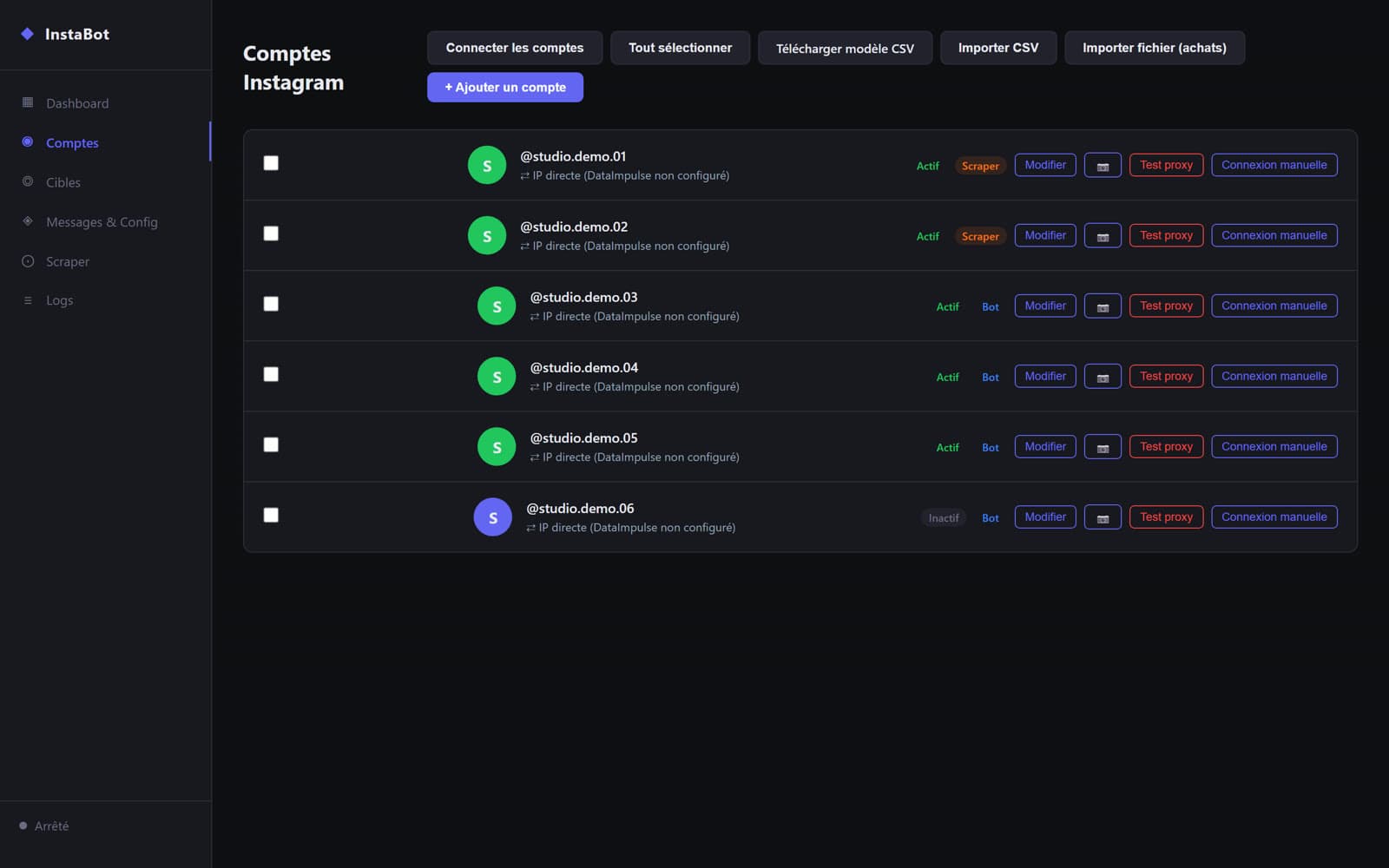Test proxy for @studio.demo.02
Screen dimensions: 1389x868
(x=1166, y=235)
